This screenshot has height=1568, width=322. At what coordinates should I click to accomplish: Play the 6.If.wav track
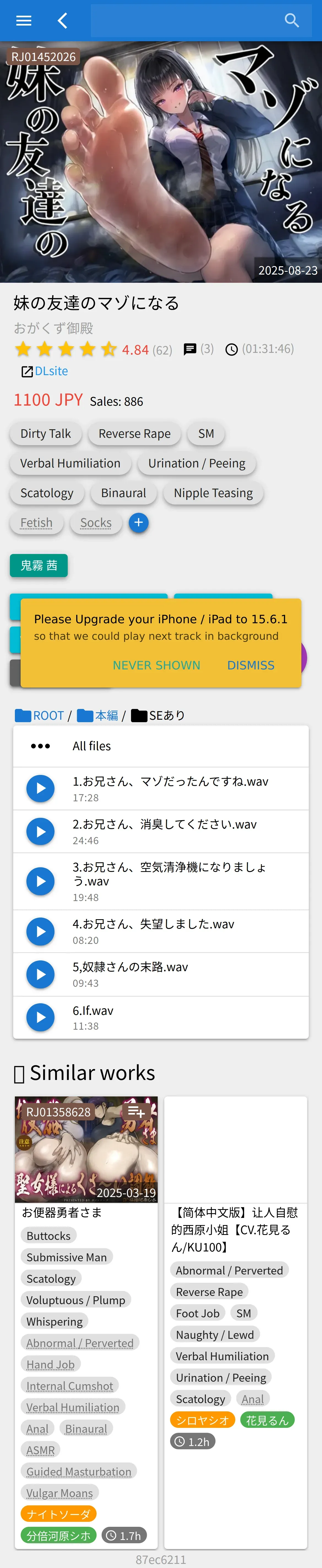click(40, 1017)
